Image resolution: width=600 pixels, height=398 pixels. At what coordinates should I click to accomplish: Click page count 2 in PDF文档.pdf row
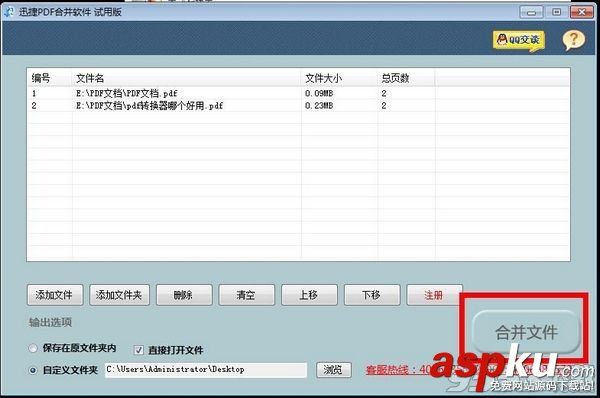(x=384, y=93)
